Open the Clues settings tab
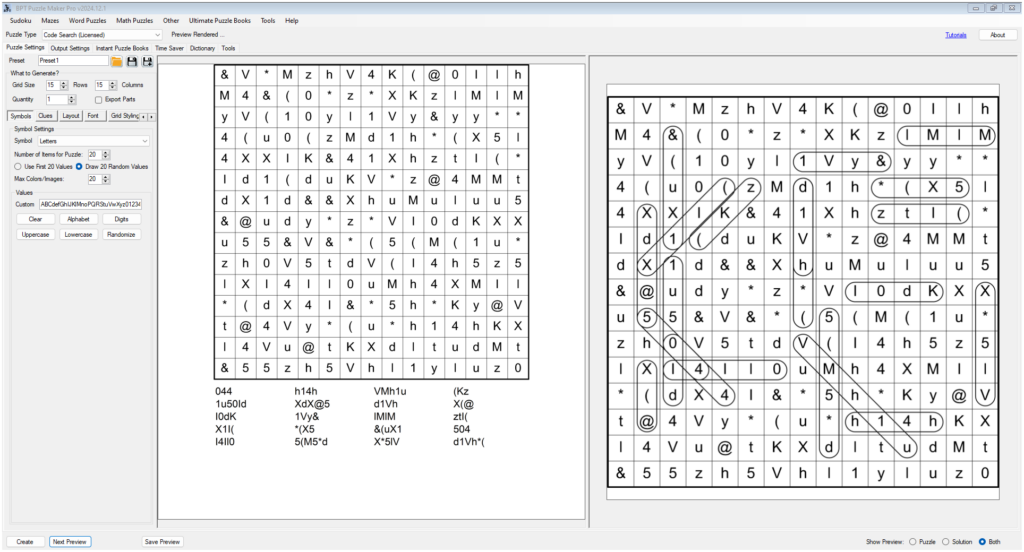Screen dimensions: 1024x552 (46, 116)
